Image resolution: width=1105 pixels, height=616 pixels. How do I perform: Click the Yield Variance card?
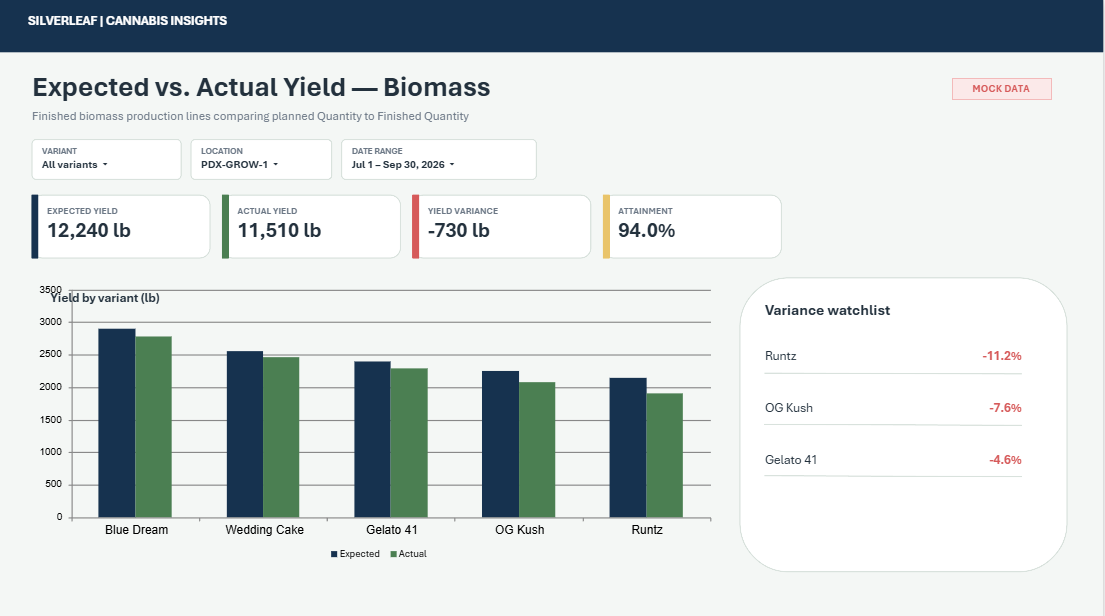coord(501,227)
